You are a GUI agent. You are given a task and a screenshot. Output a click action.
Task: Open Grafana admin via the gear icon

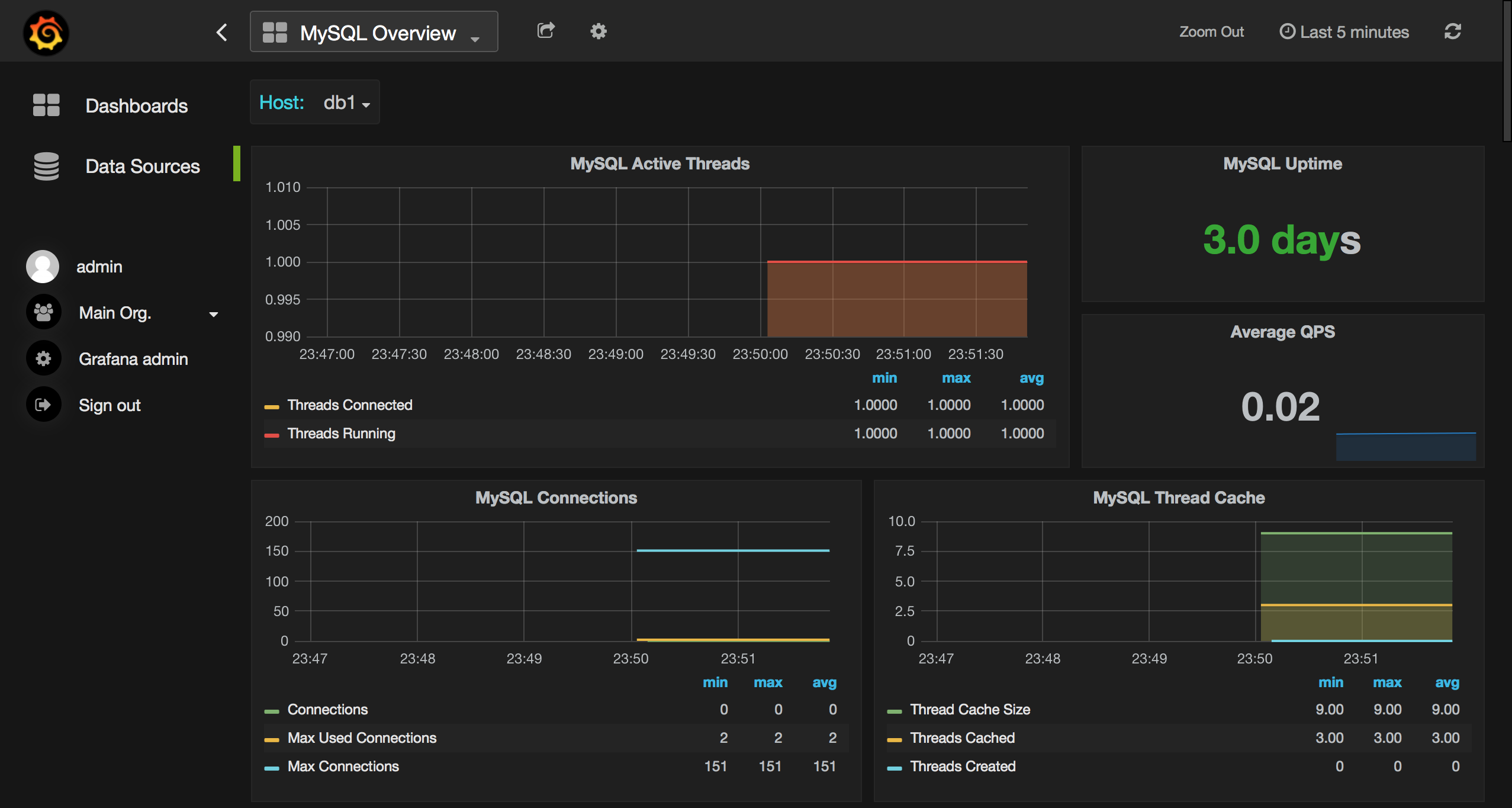[43, 358]
